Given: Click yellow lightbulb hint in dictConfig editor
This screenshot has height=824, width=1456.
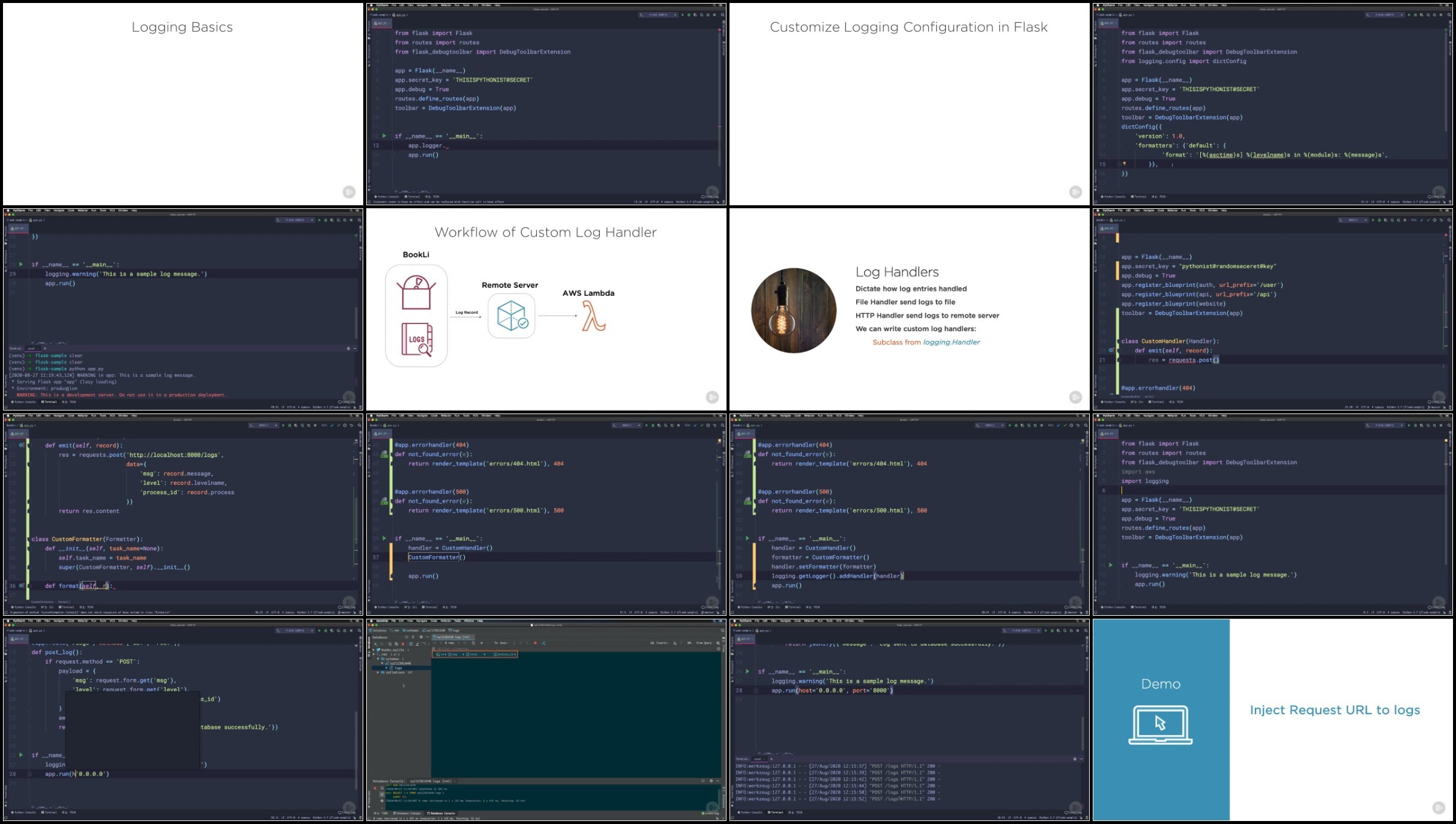Looking at the screenshot, I should pos(1124,164).
